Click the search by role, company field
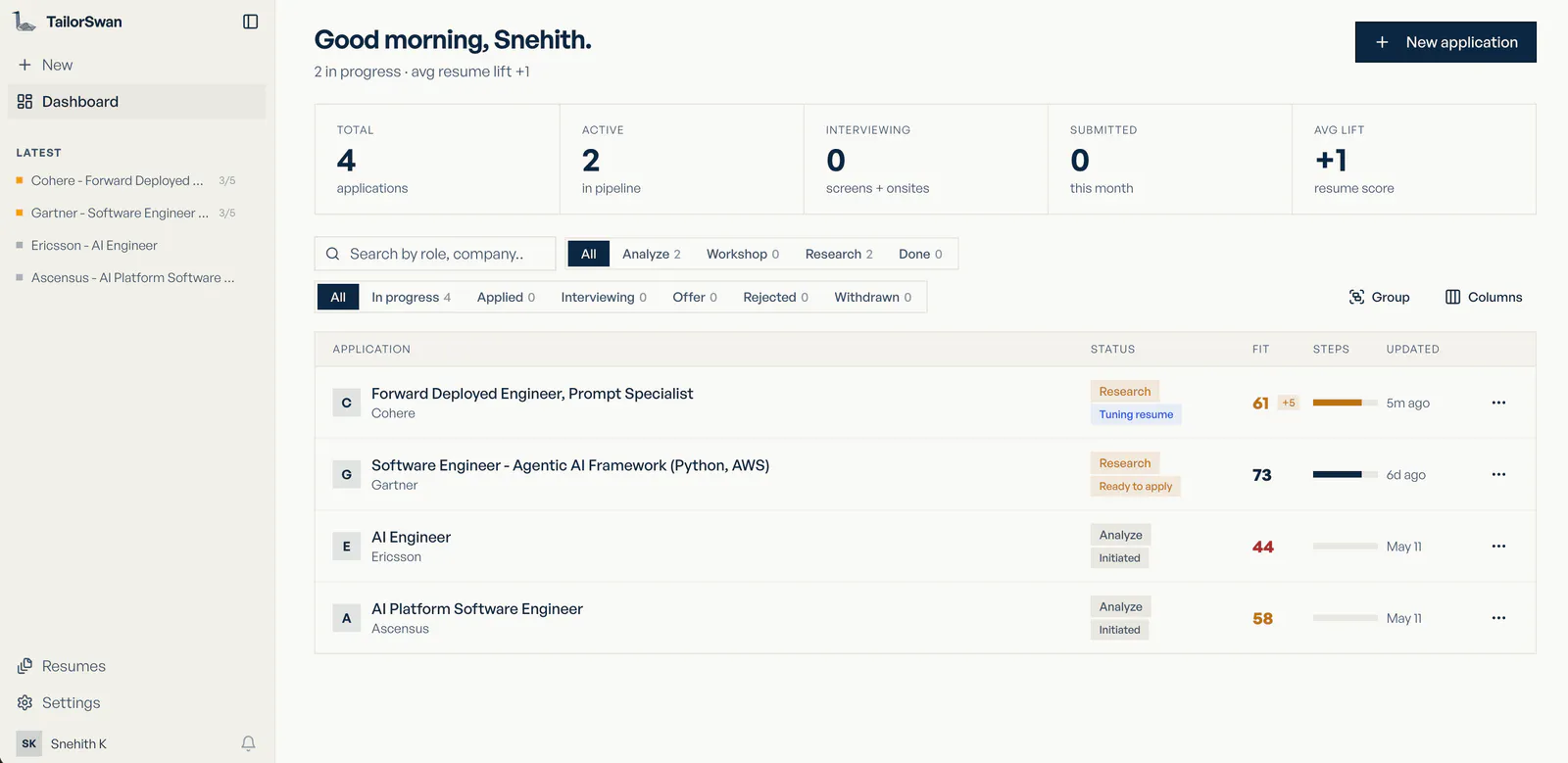Image resolution: width=1568 pixels, height=763 pixels. [x=435, y=254]
